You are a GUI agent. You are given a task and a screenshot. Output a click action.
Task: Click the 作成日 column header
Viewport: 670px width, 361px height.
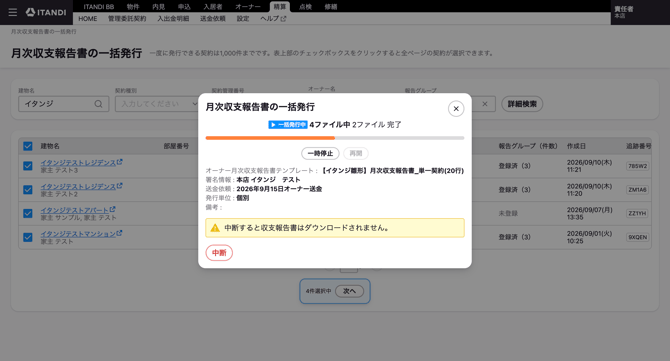click(576, 146)
